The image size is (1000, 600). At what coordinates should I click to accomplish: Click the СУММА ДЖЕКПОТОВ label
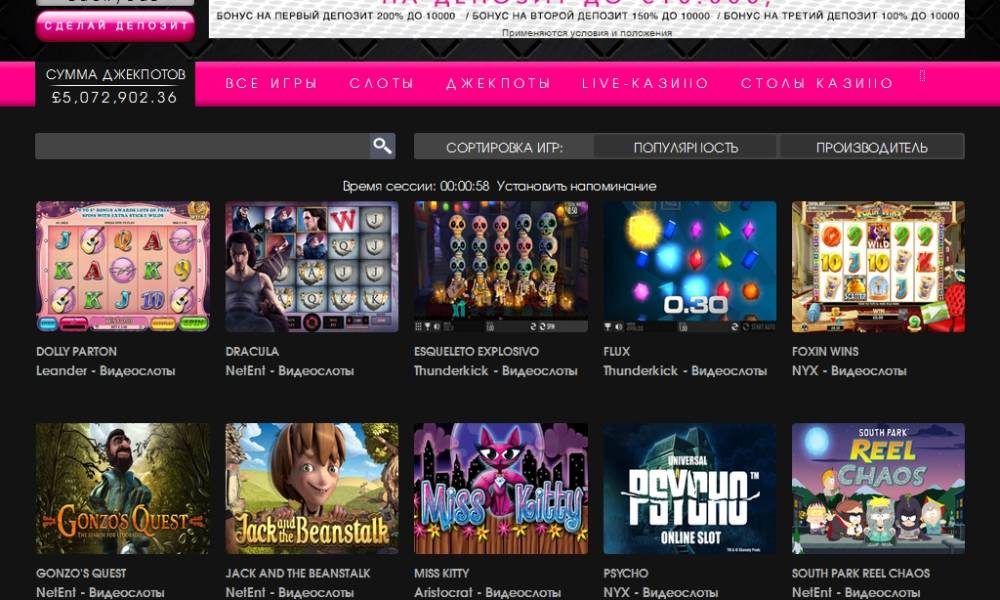tap(115, 75)
